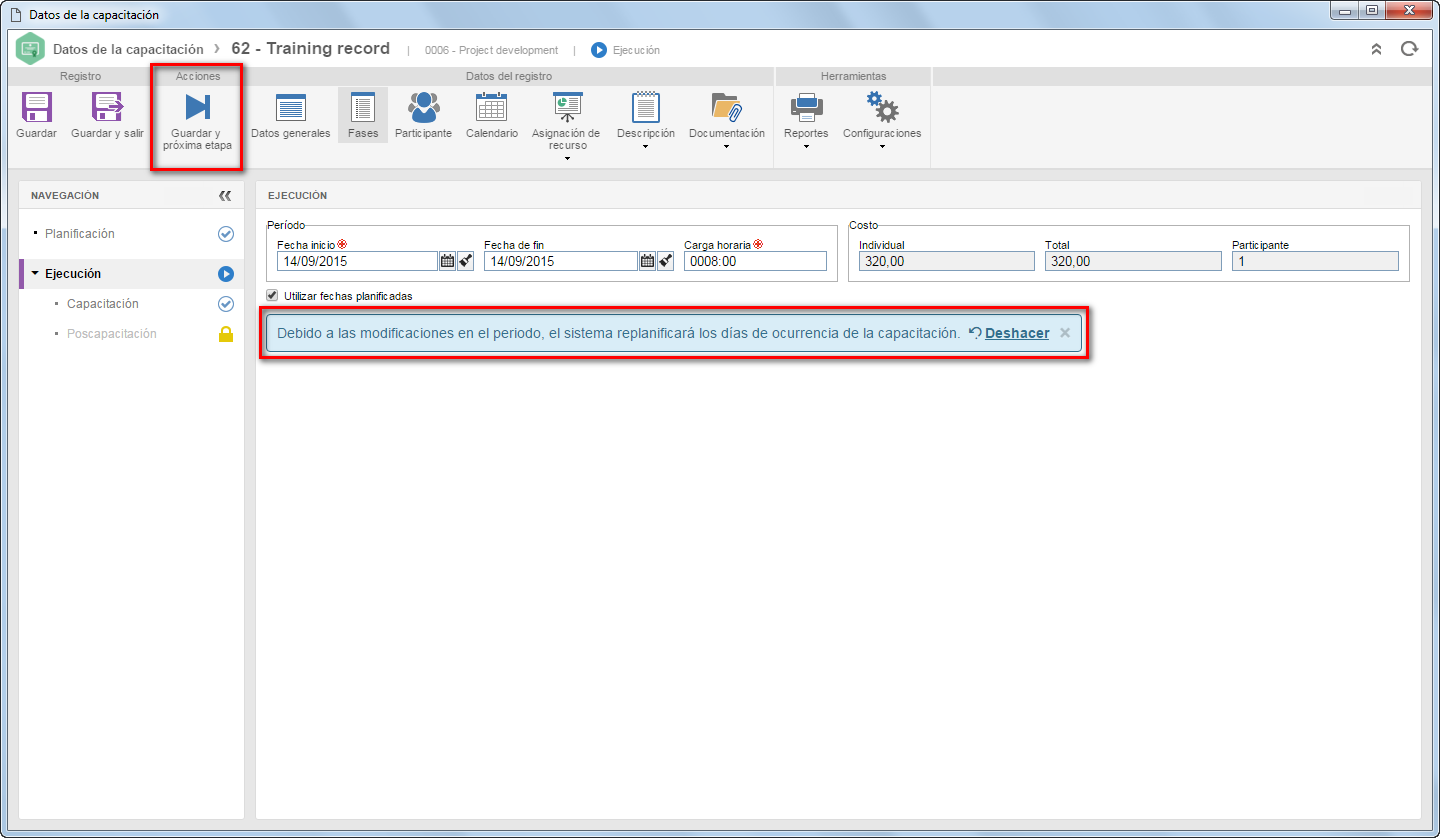Select Capacitación in navigation tree

[x=103, y=304]
